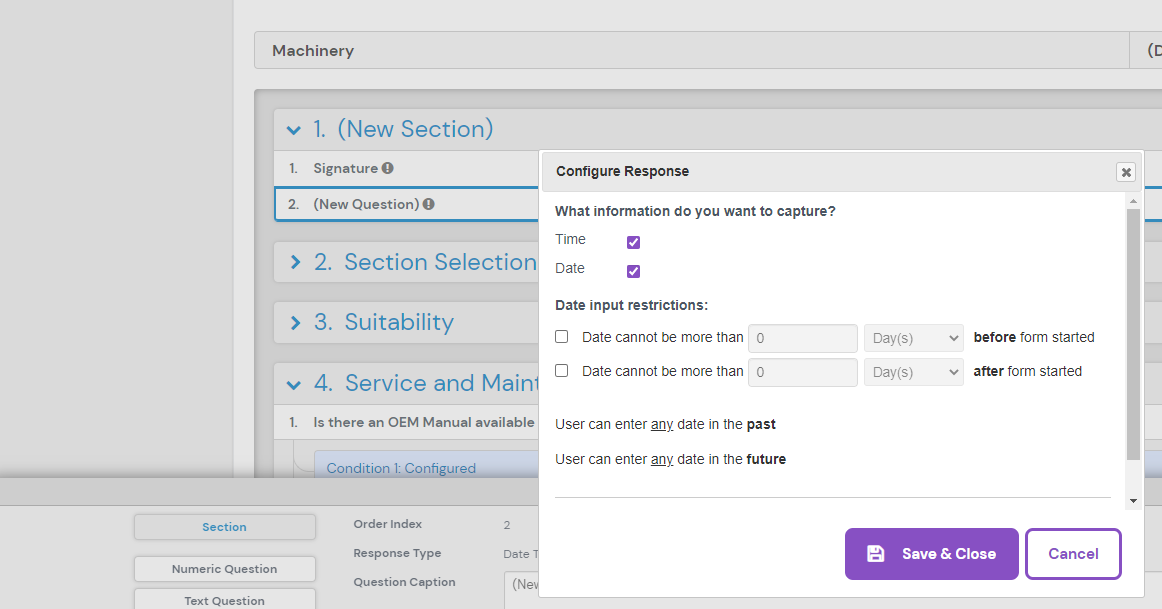
Task: Uncheck the Time checkbox
Action: click(633, 242)
